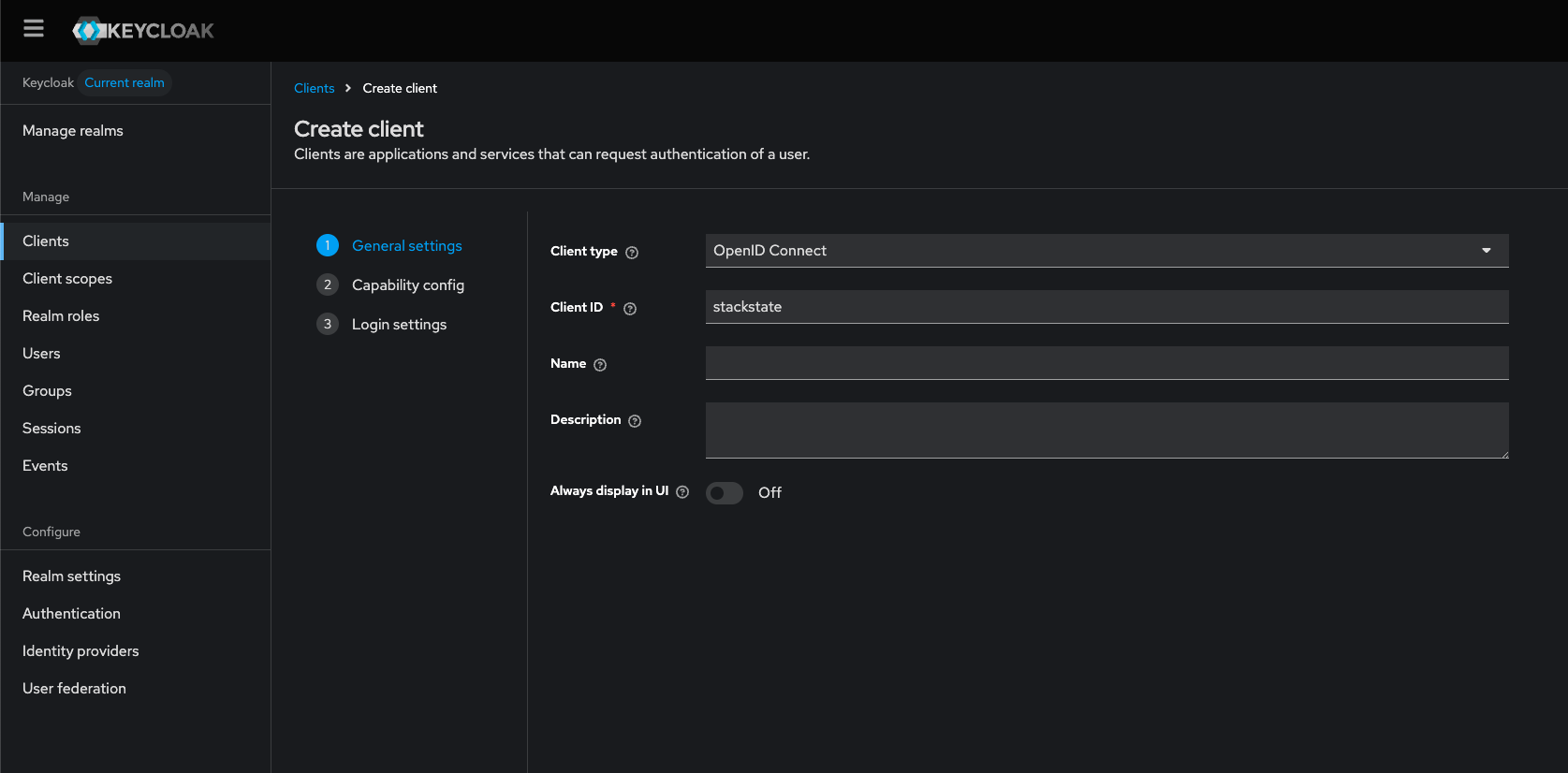Go to Capability config wizard step
Screen dimensions: 1568x773
[408, 284]
